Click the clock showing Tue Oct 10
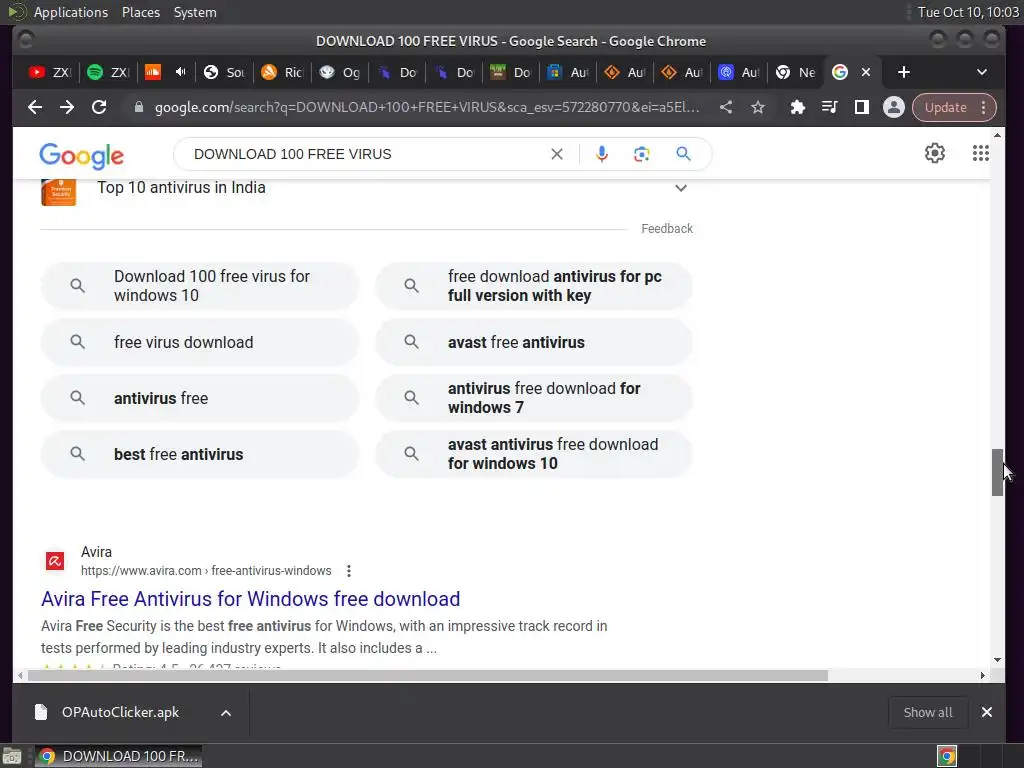 coord(968,12)
